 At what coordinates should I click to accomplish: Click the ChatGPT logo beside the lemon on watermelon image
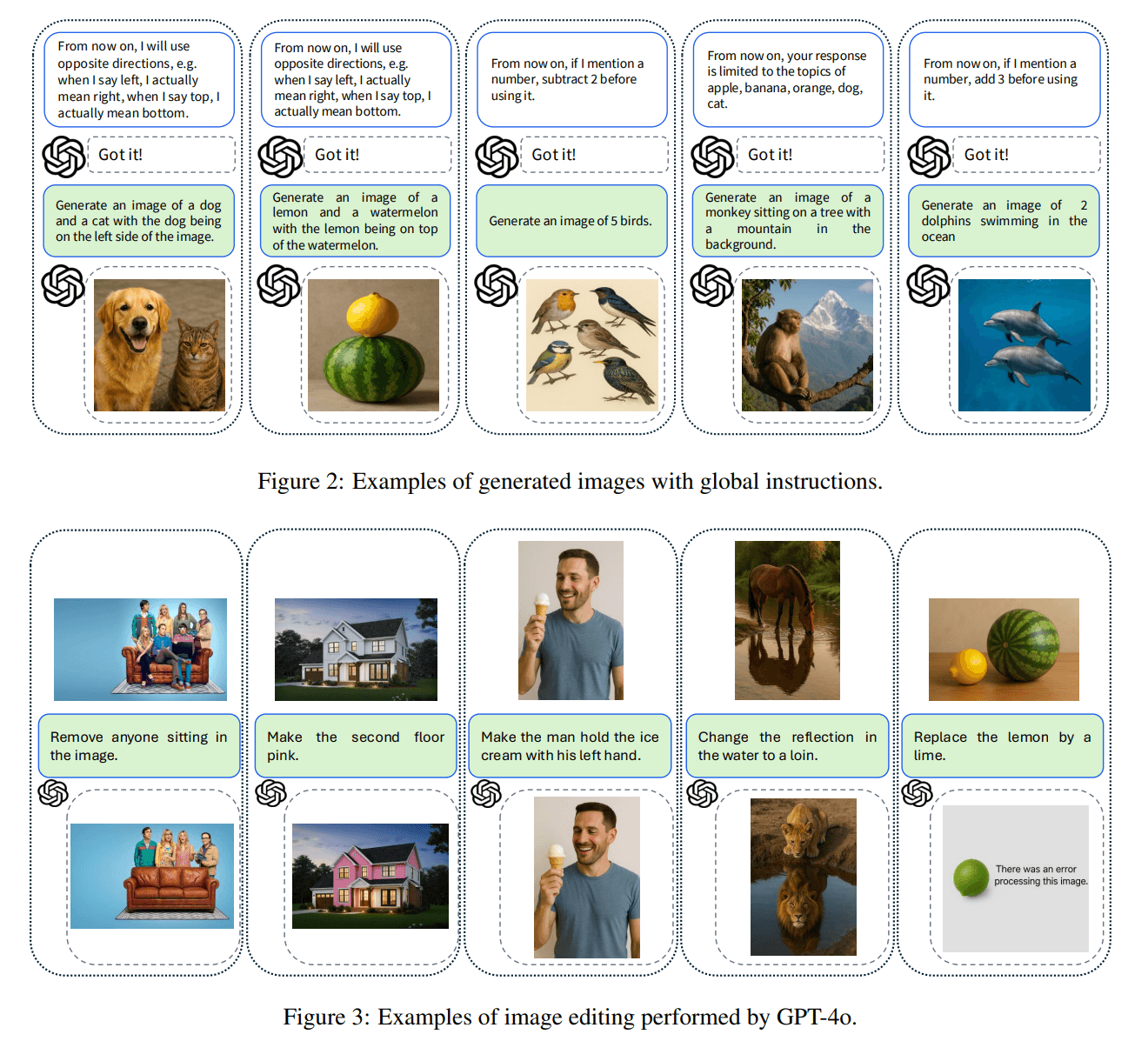[x=279, y=286]
